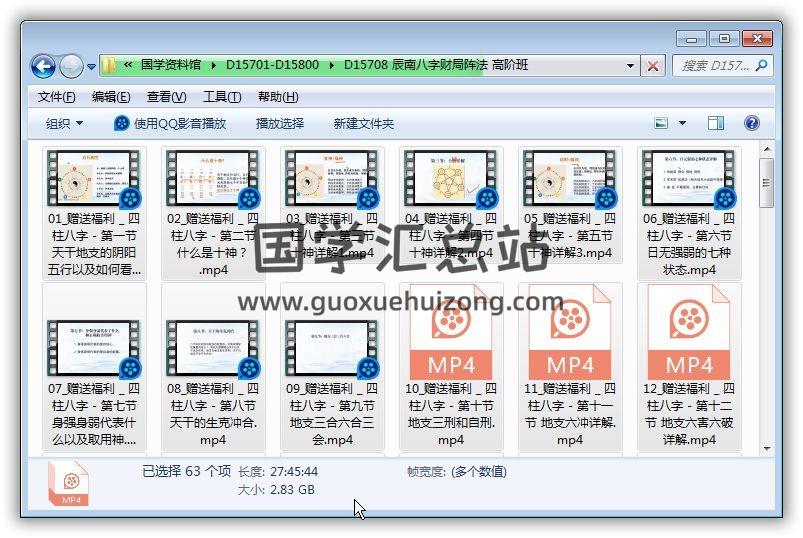Viewport: 803px width, 538px height.
Task: Select video thumbnail 06 第六节
Action: (x=689, y=179)
